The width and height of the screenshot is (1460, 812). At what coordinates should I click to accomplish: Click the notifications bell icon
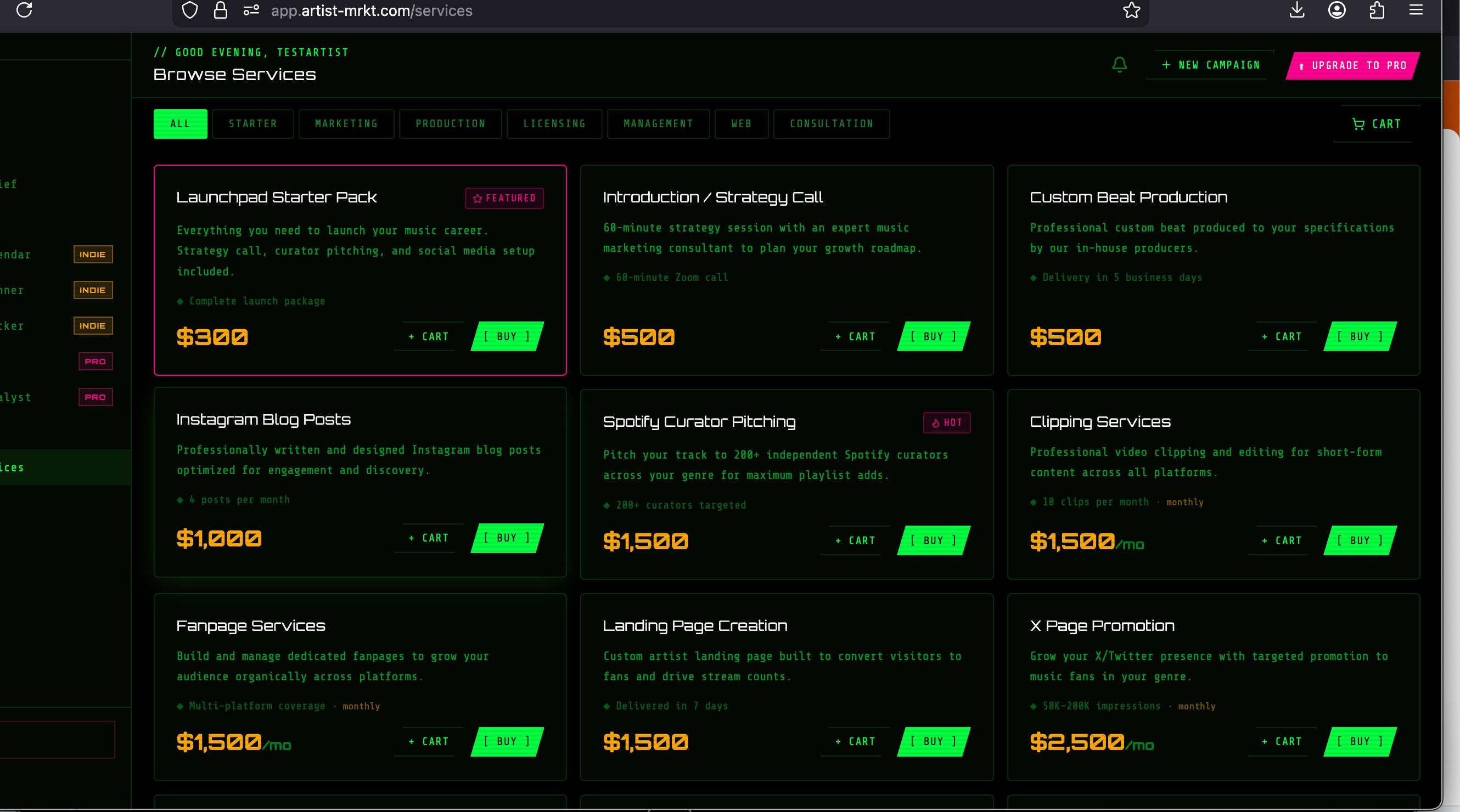(x=1119, y=65)
